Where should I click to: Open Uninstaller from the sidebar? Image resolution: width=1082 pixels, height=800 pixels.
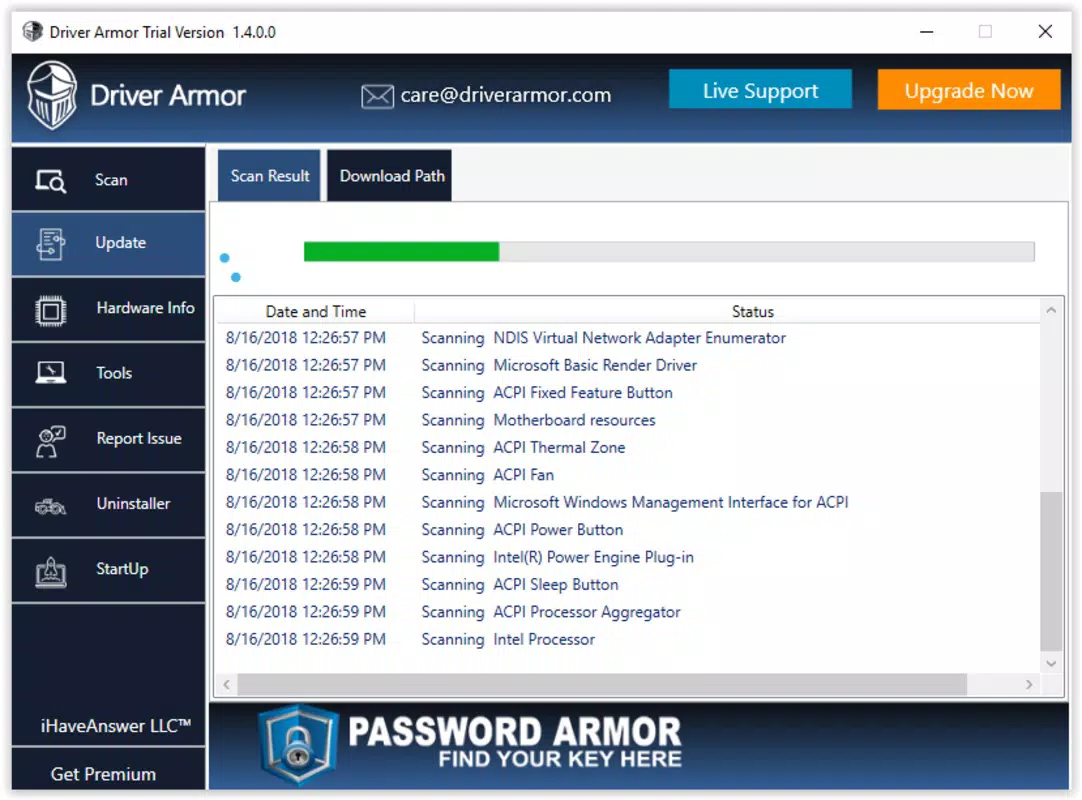(108, 504)
